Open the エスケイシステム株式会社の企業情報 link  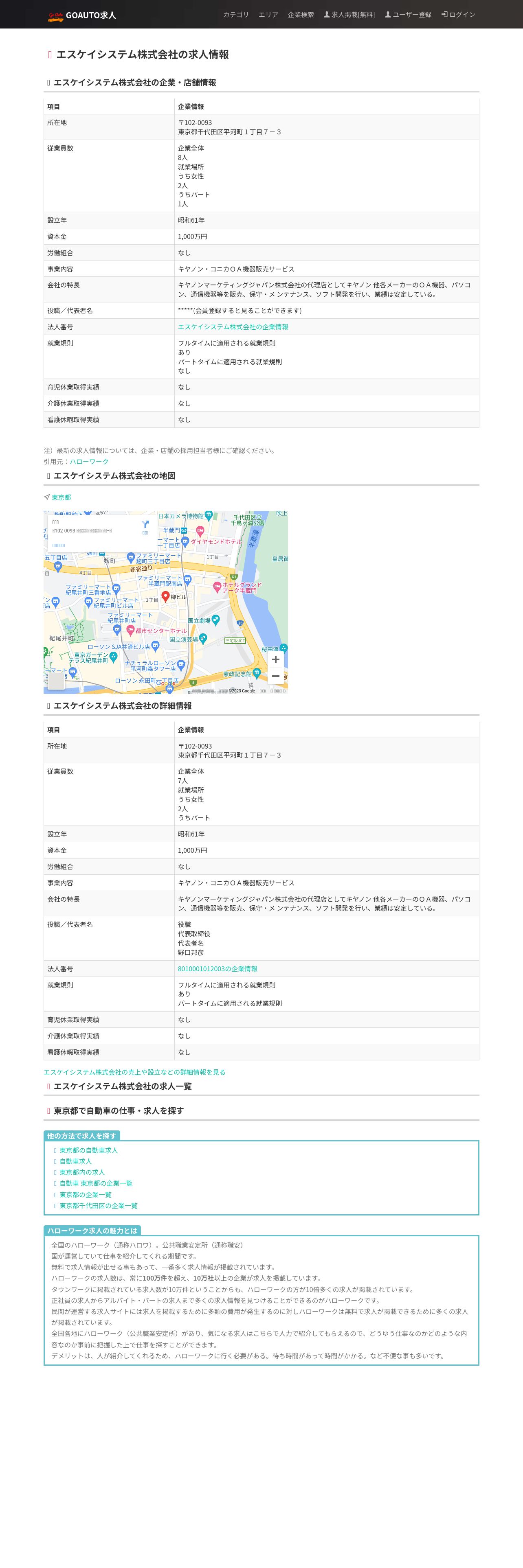233,327
